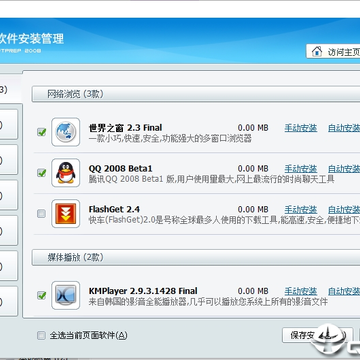Screen dimensions: 360x360
Task: Click 自动安装 link for QQ 2008
Action: [344, 169]
